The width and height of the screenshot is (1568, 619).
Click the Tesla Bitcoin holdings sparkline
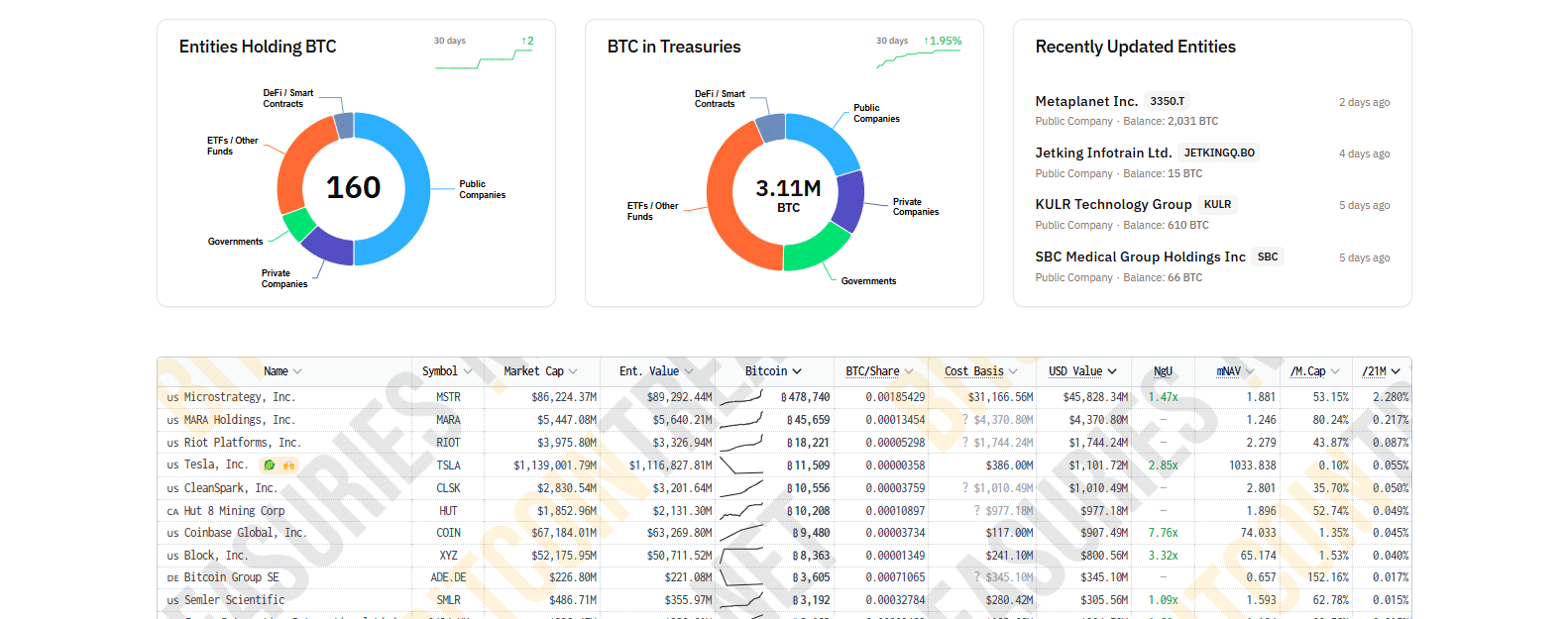(x=740, y=465)
